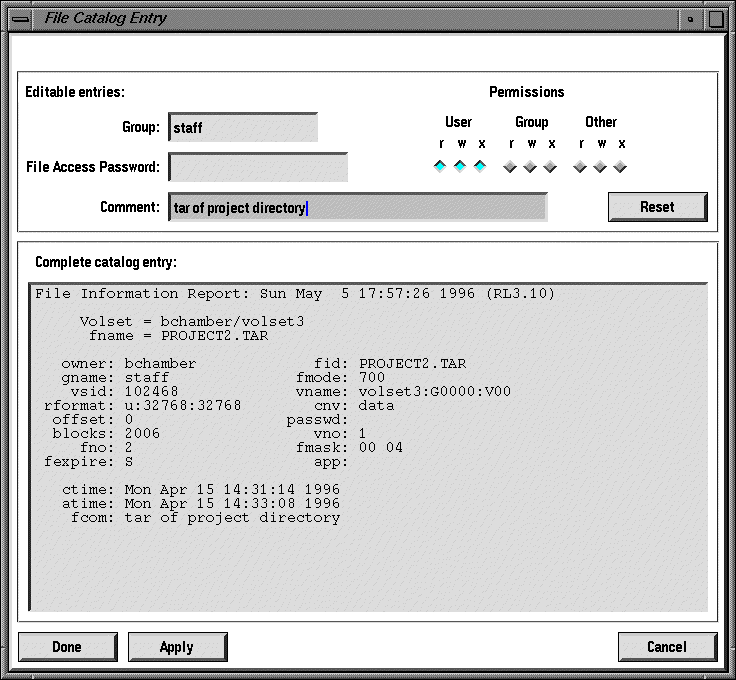Maximize the File Catalog Entry window
Viewport: 736px width, 680px height.
[716, 18]
